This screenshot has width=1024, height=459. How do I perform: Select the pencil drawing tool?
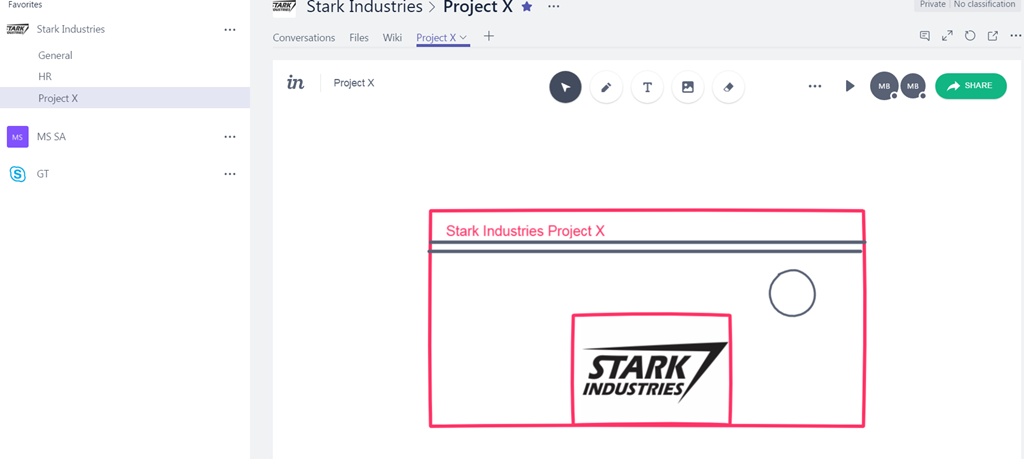606,87
